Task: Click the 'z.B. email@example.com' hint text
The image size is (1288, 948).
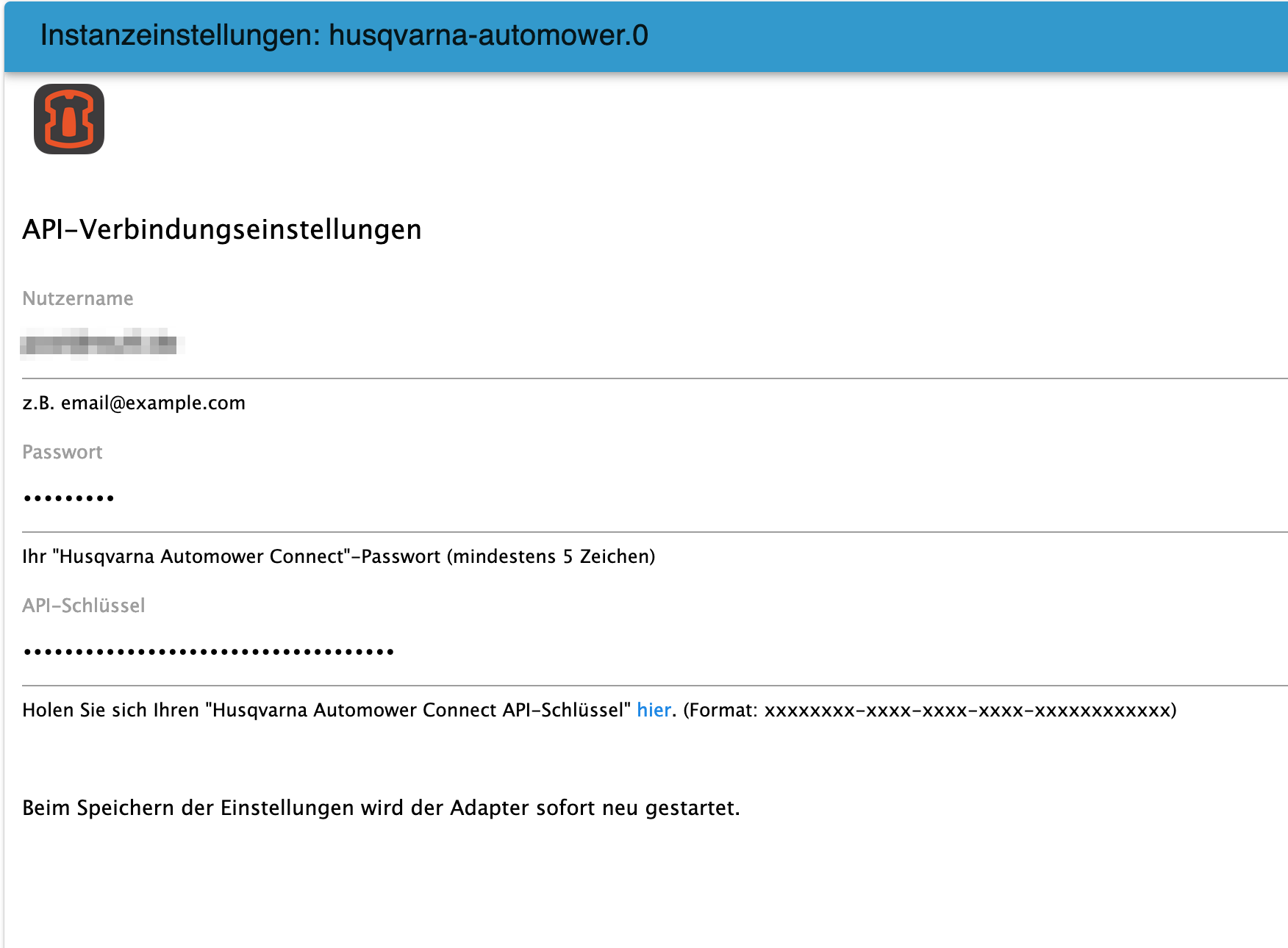Action: pyautogui.click(x=134, y=403)
